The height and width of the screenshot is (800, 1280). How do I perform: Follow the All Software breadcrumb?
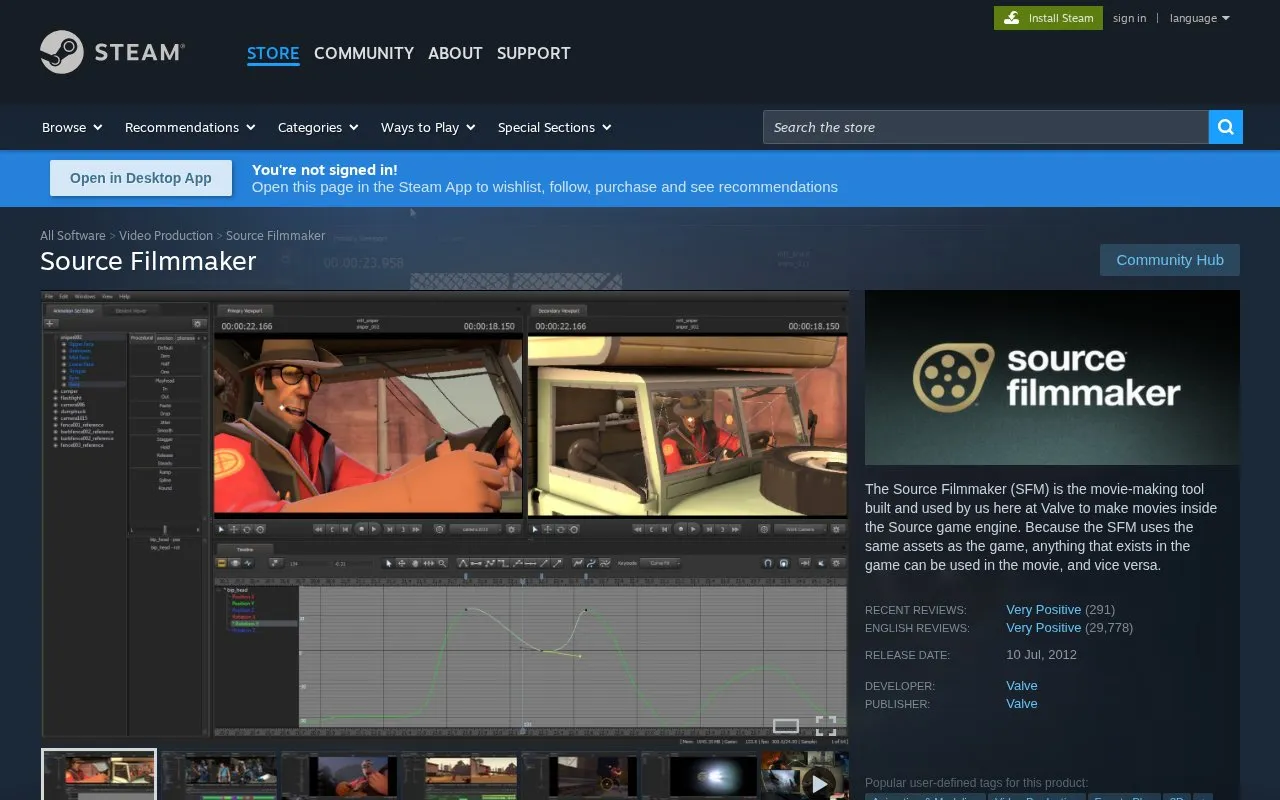[73, 236]
